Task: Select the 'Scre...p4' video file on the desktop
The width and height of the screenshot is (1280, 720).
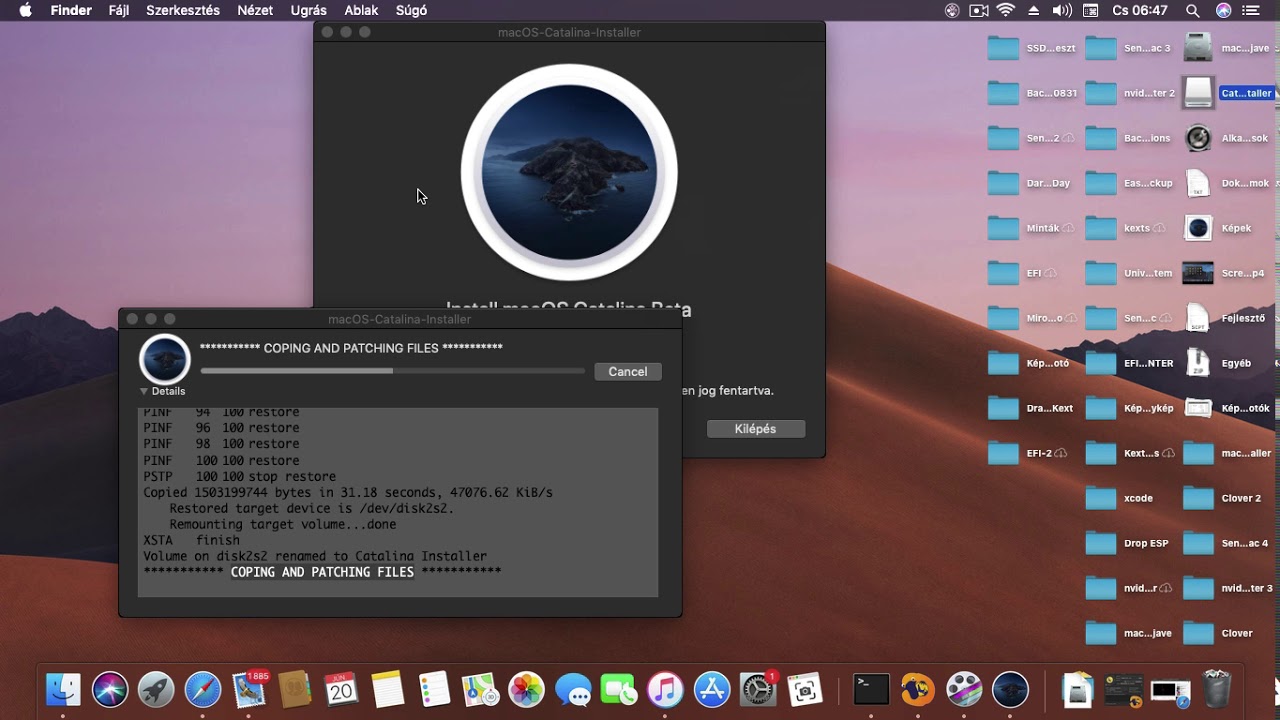Action: click(1198, 273)
